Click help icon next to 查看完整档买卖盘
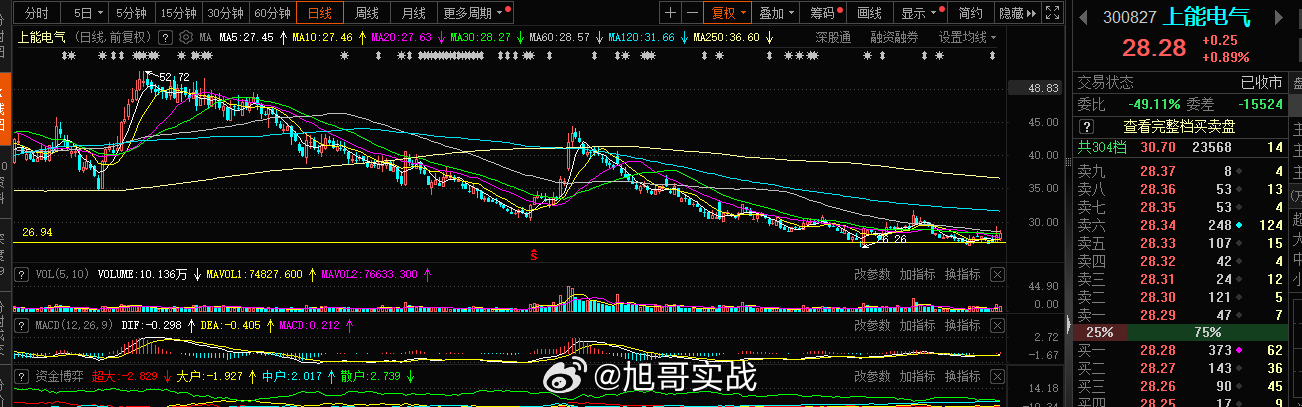 [x=1087, y=127]
